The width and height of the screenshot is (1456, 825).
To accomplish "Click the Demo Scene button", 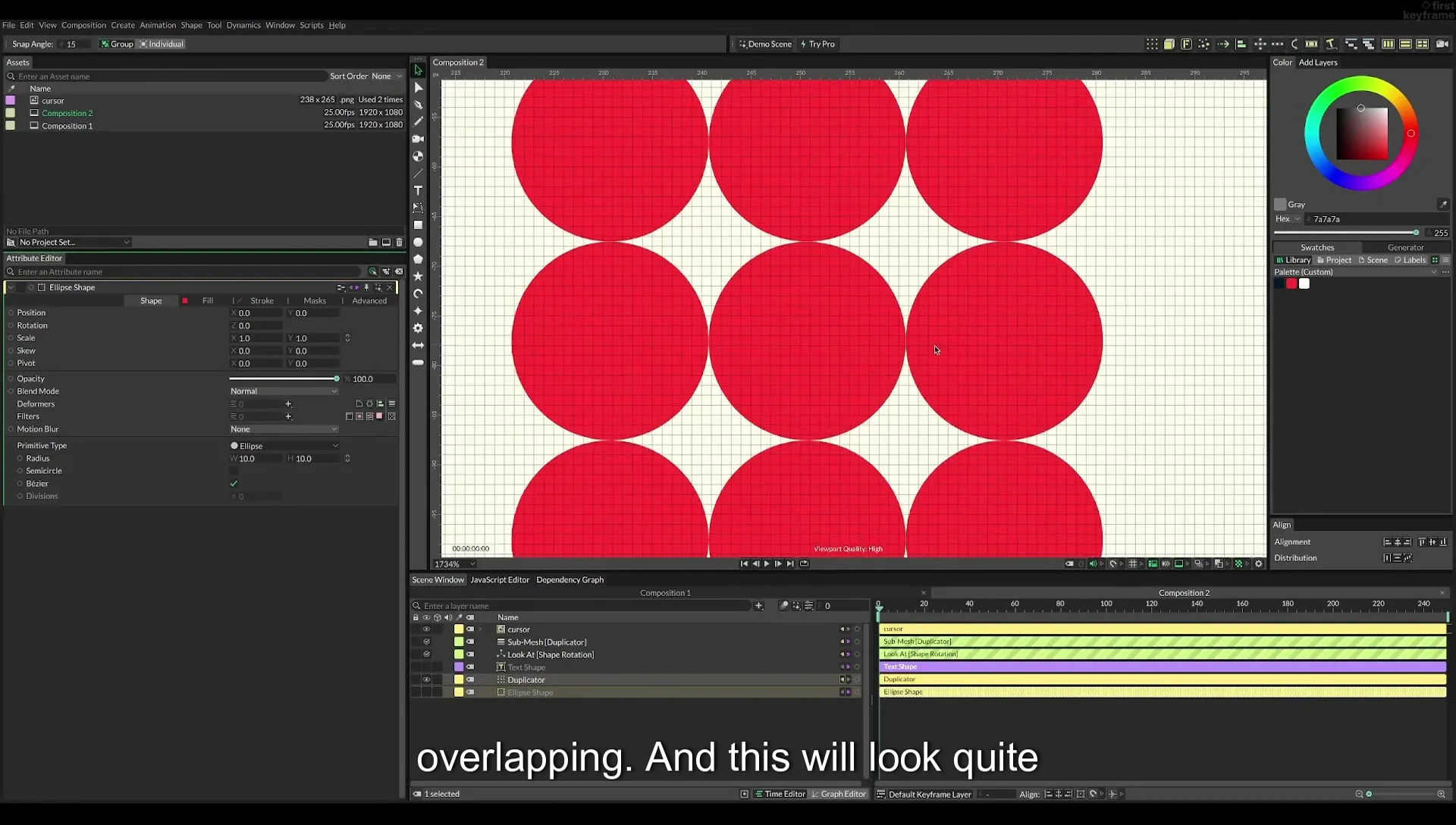I will tap(765, 44).
